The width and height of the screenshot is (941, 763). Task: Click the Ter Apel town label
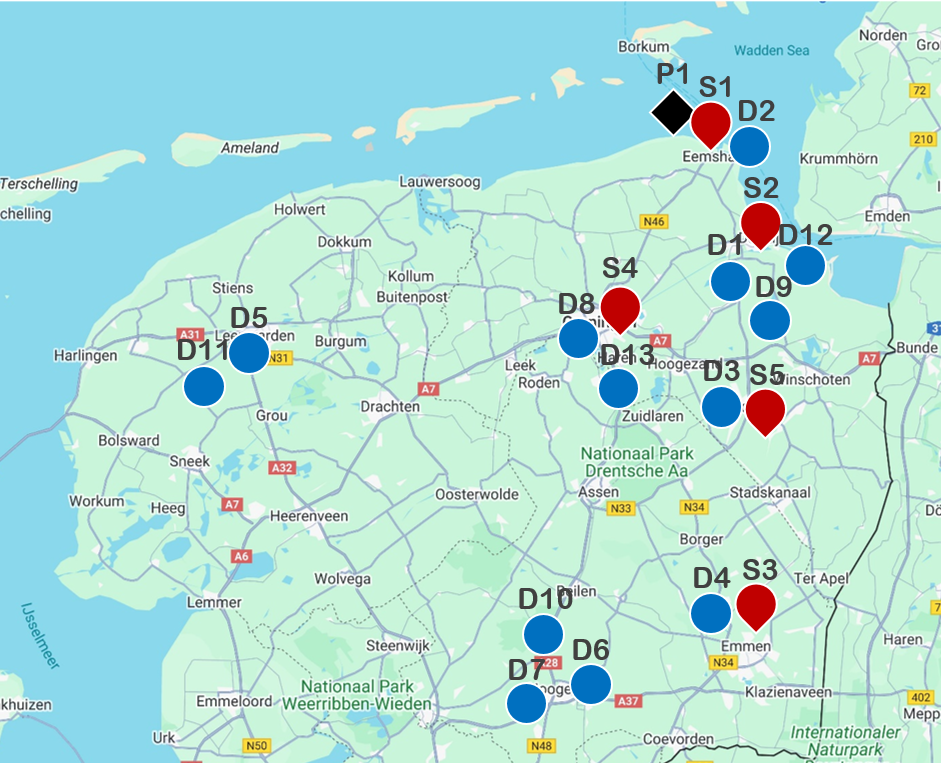822,579
